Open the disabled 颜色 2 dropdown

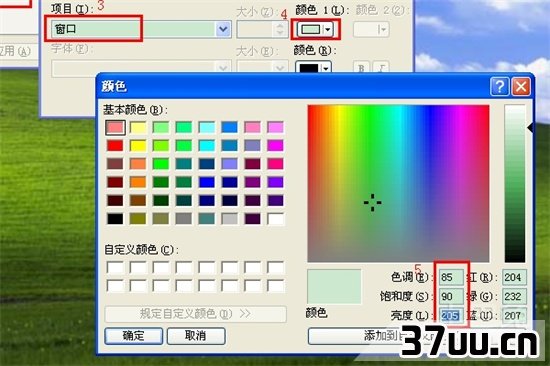(x=371, y=29)
